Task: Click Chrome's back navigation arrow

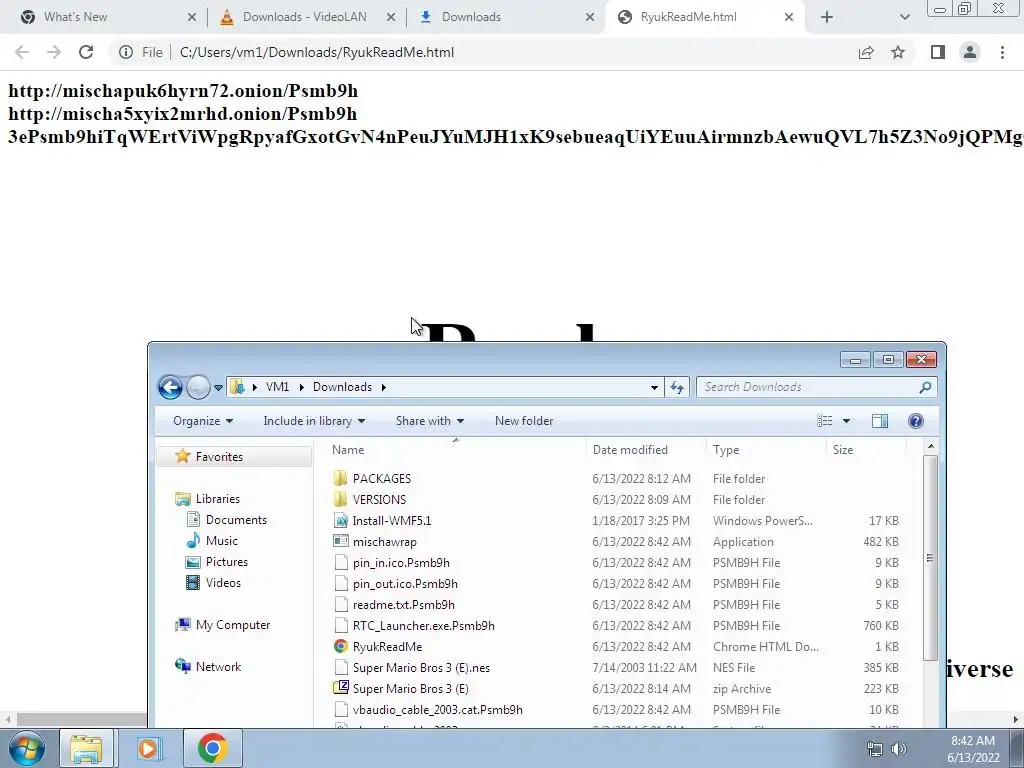Action: tap(22, 52)
